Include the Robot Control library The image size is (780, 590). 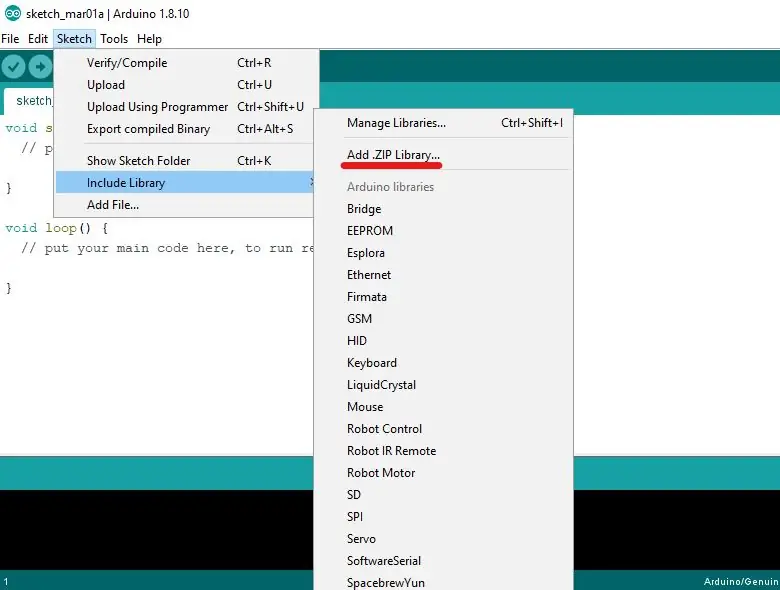[444, 428]
